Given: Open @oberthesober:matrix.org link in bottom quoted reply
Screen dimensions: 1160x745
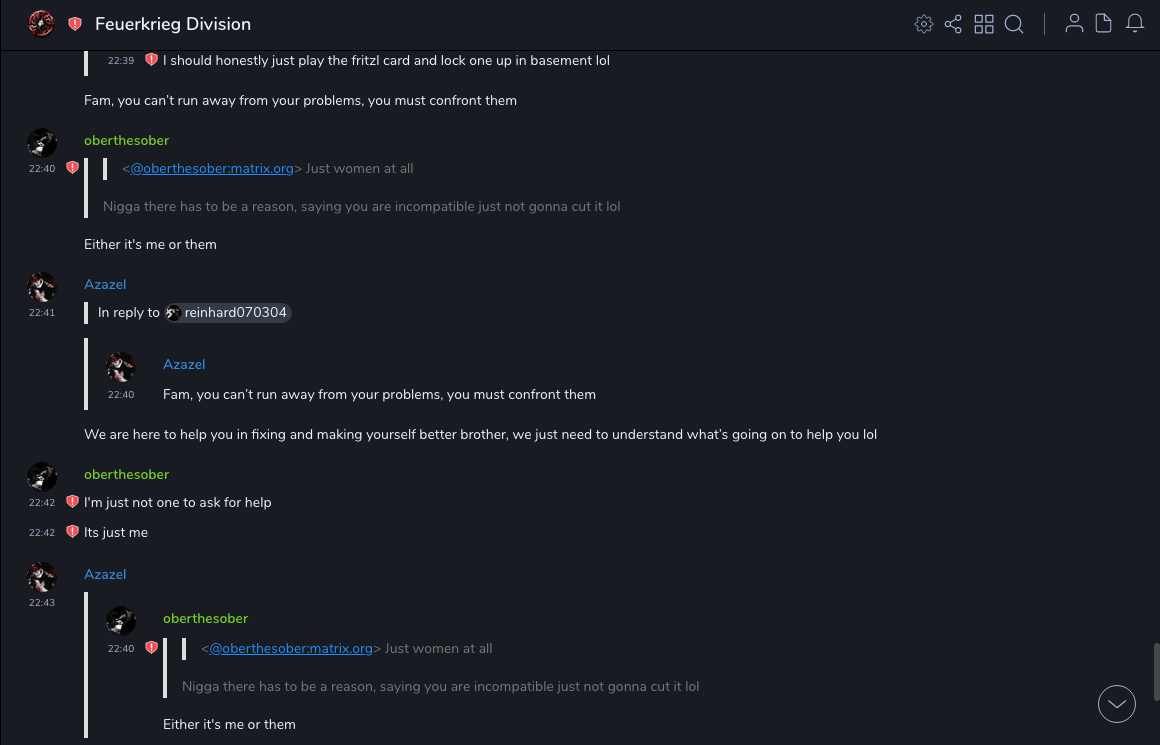Looking at the screenshot, I should 291,649.
